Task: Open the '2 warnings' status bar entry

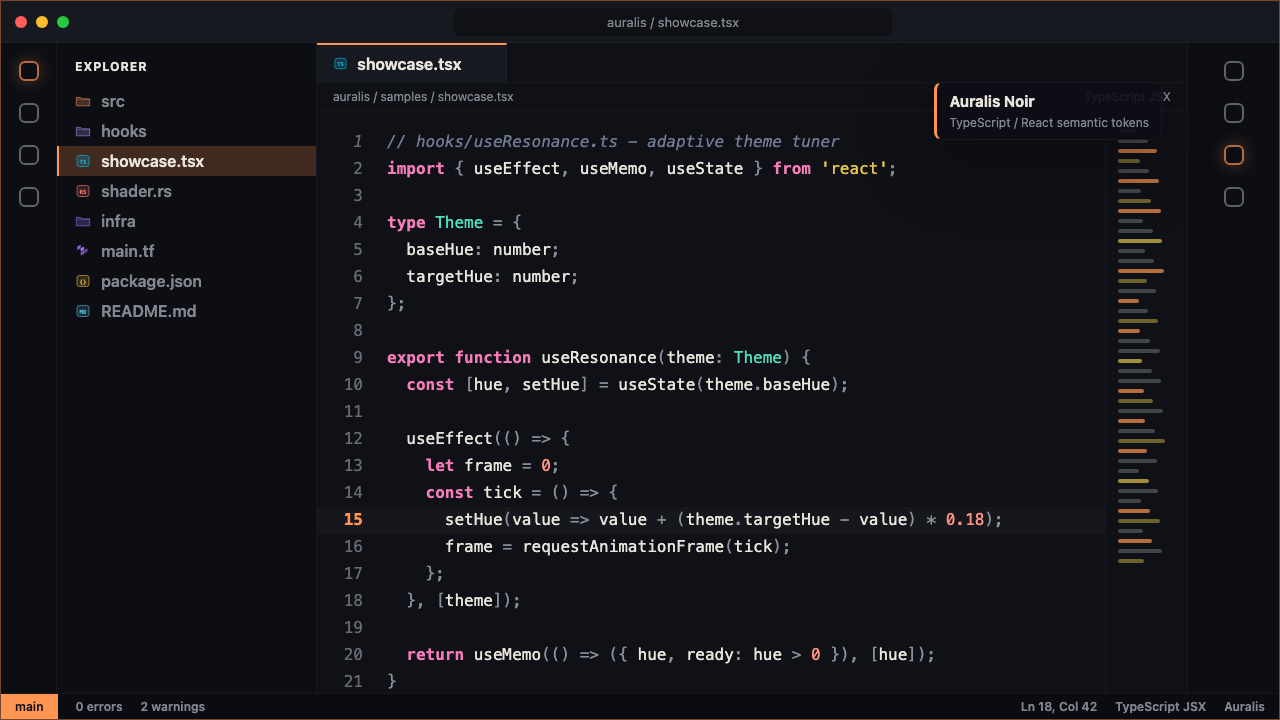Action: pyautogui.click(x=173, y=707)
